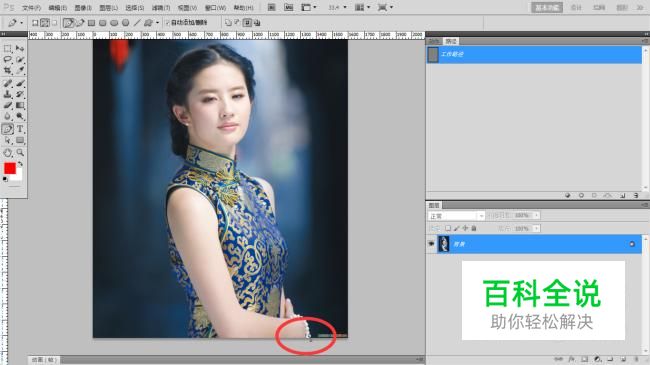Select the Brush tool
The image size is (650, 365).
[20, 84]
